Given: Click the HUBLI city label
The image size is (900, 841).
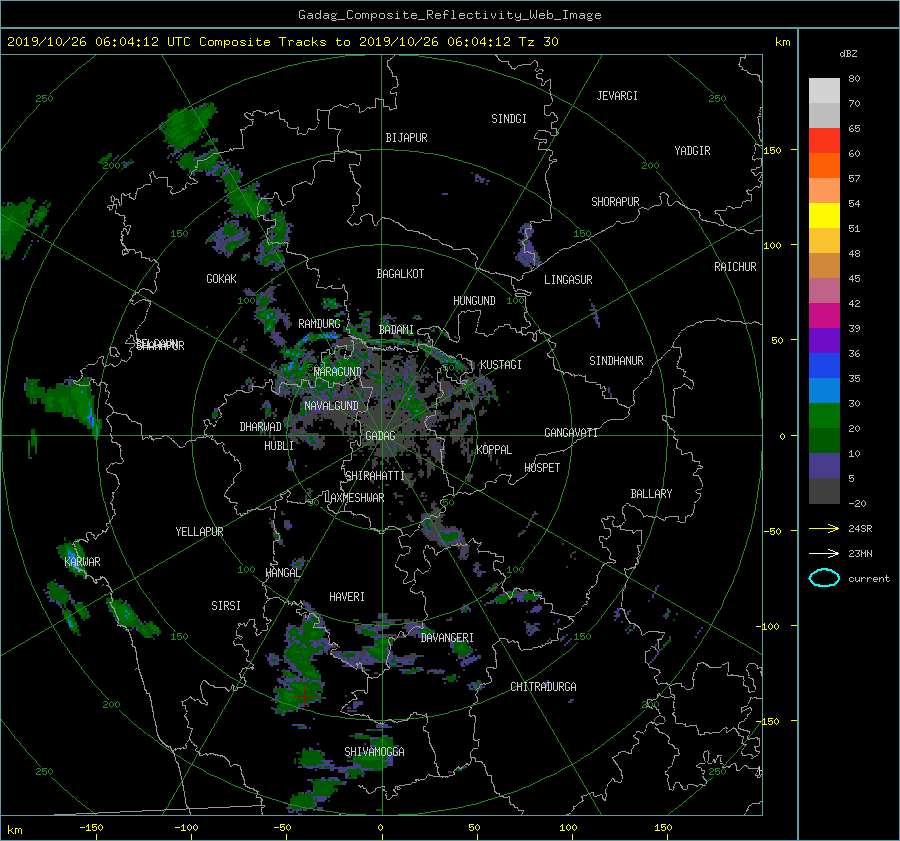Looking at the screenshot, I should click(x=279, y=446).
